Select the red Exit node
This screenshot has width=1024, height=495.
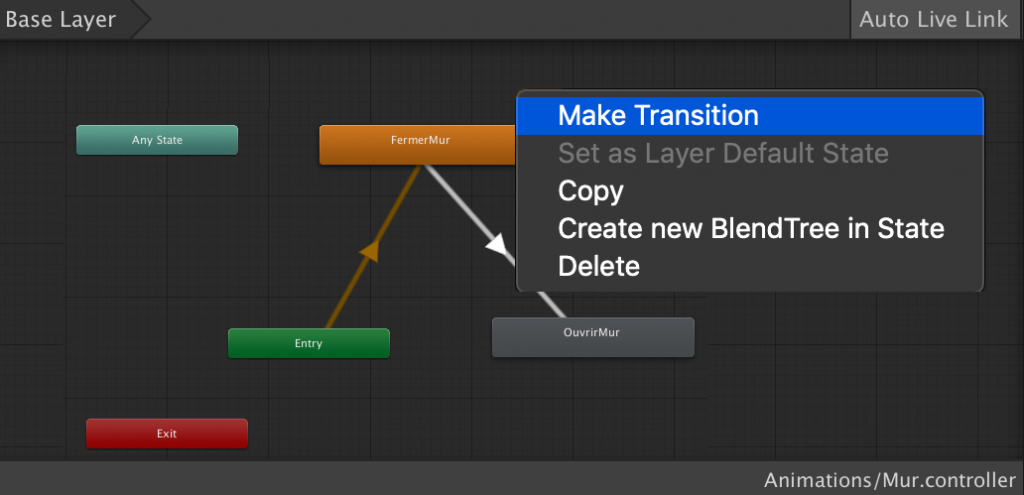click(166, 434)
